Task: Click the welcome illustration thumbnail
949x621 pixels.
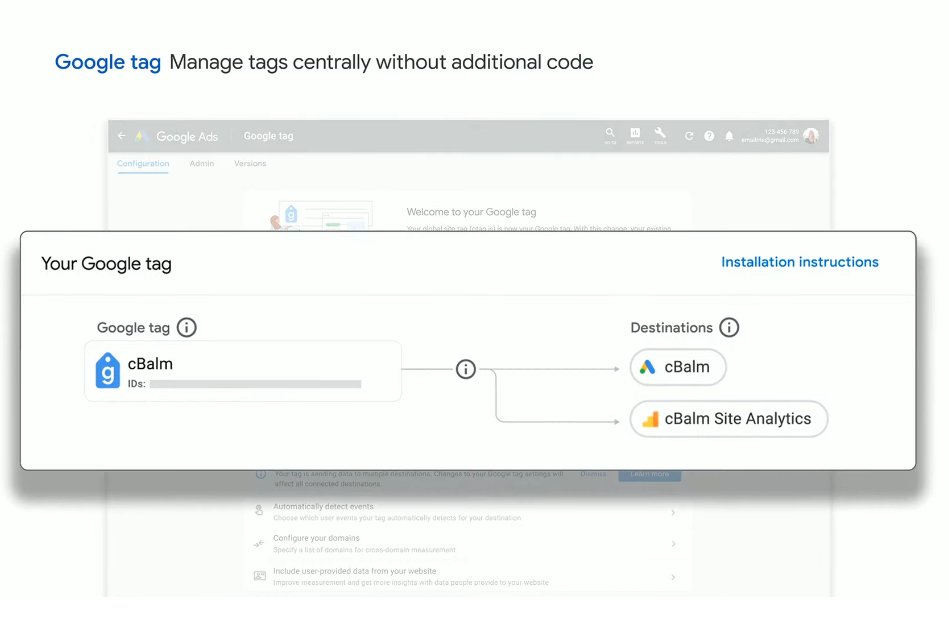Action: click(321, 216)
